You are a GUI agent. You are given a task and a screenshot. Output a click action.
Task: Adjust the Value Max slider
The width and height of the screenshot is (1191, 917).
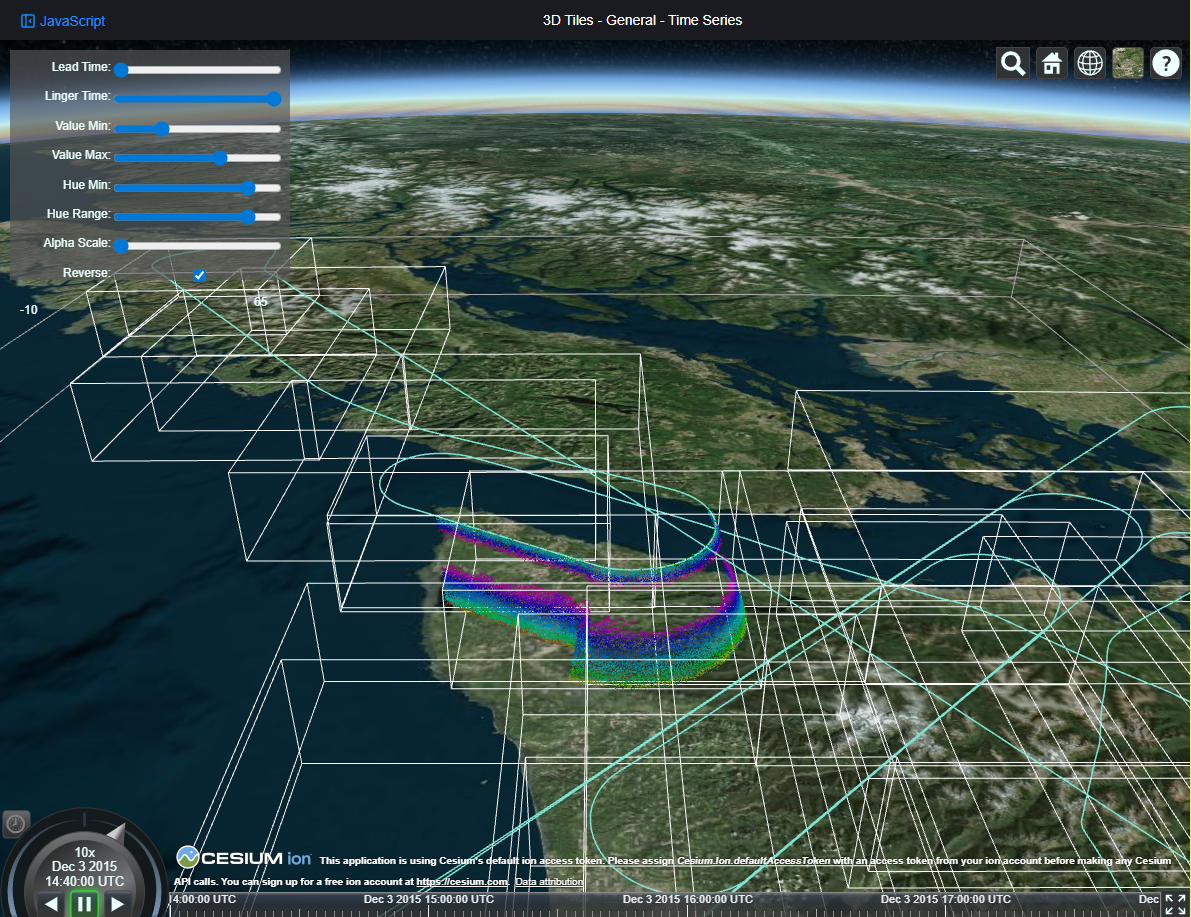point(197,157)
